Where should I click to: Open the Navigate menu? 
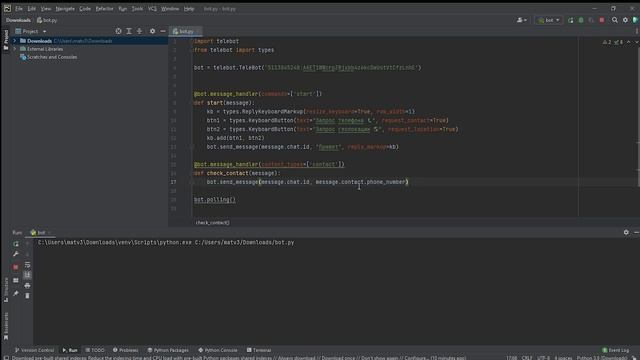coord(65,9)
